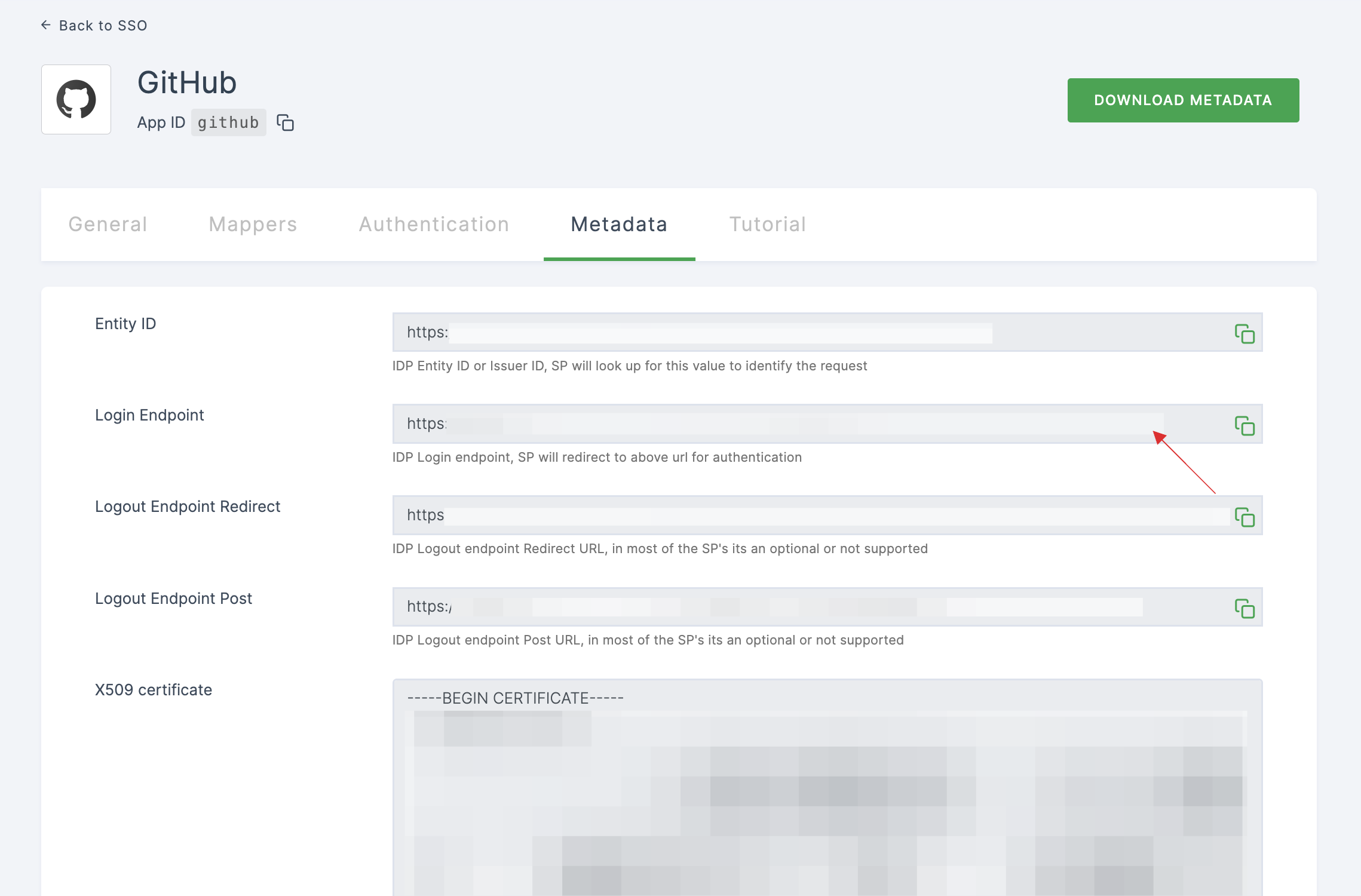
Task: Click the BEGIN CERTIFICATE line
Action: point(515,698)
